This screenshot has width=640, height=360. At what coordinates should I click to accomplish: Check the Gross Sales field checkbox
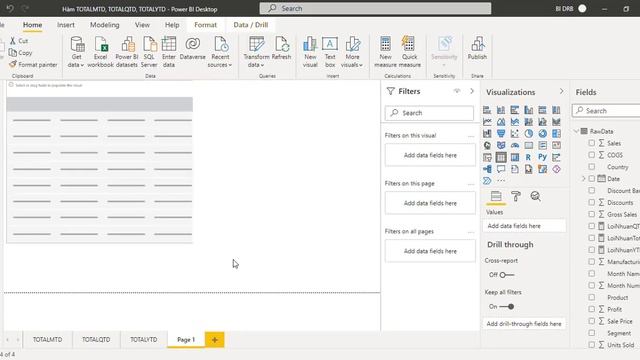click(x=591, y=214)
